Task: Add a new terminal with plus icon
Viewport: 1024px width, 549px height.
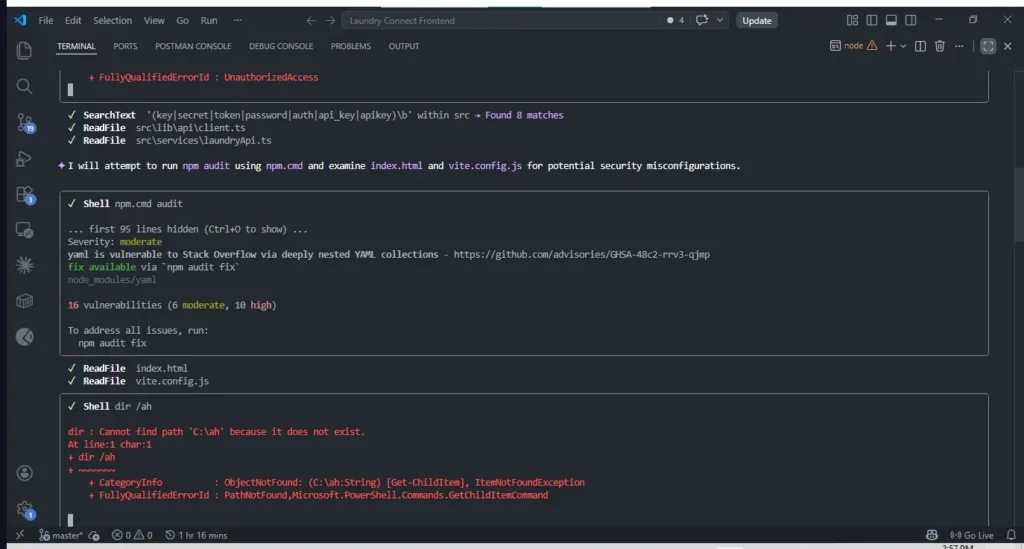Action: [x=890, y=46]
